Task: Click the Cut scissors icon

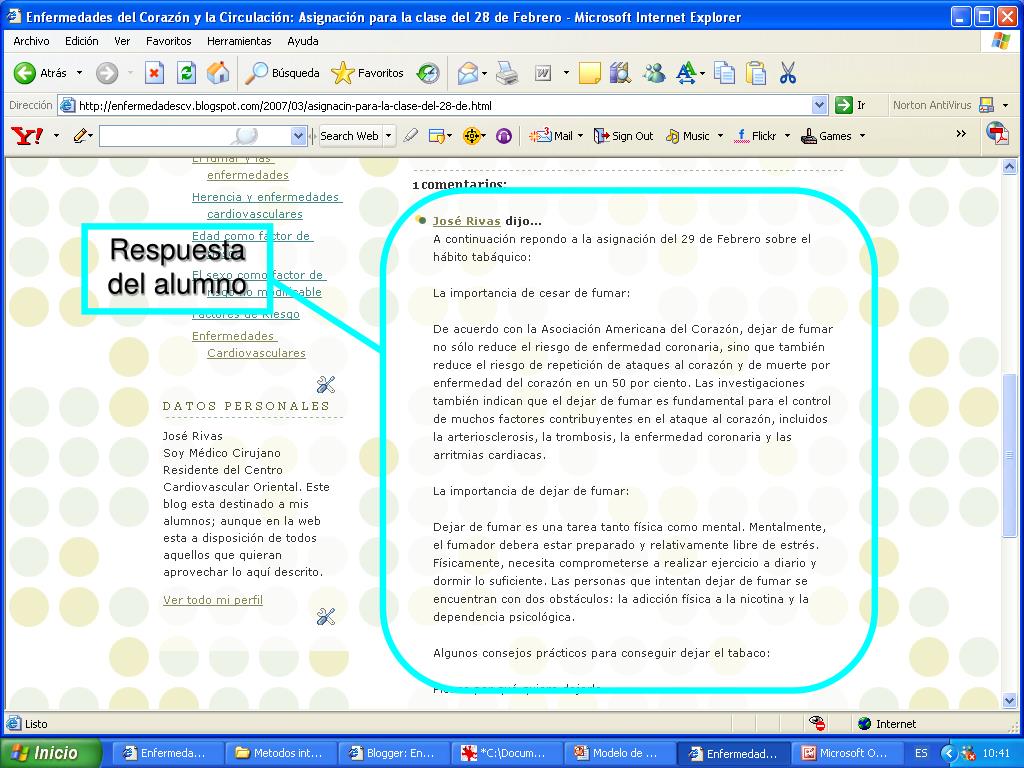Action: [788, 73]
